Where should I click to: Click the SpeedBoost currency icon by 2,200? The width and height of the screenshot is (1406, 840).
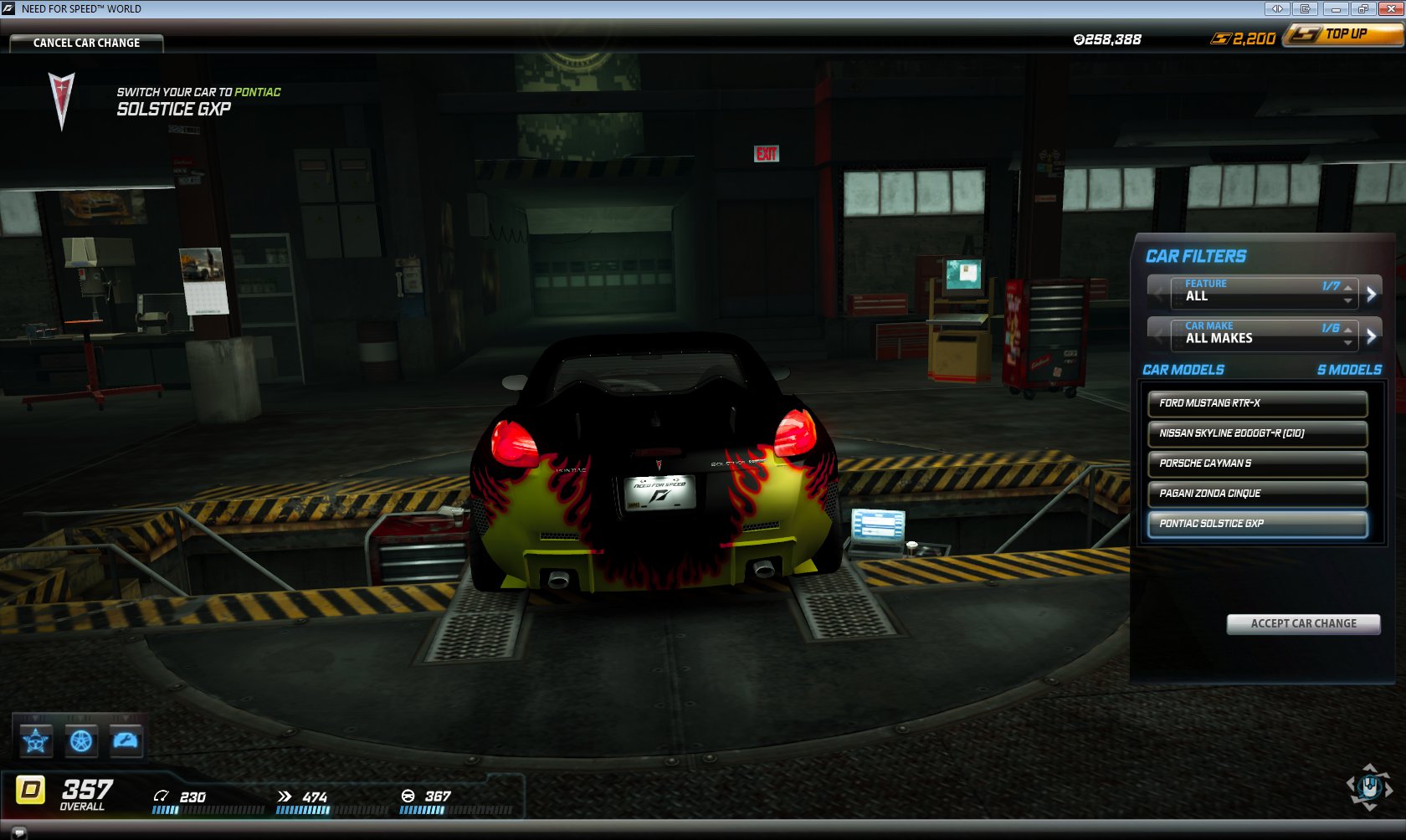[x=1221, y=38]
